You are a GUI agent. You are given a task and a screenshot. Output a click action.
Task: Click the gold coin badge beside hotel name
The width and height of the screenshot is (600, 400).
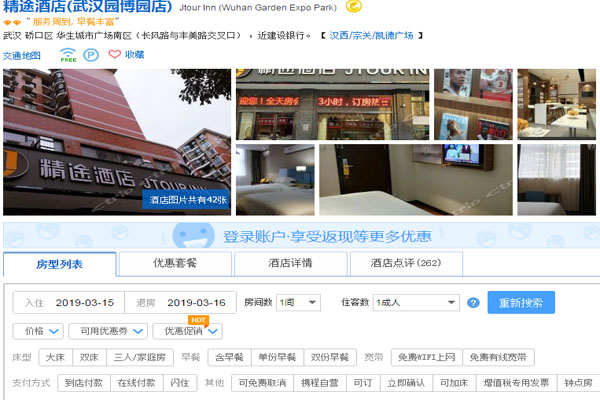click(x=354, y=5)
